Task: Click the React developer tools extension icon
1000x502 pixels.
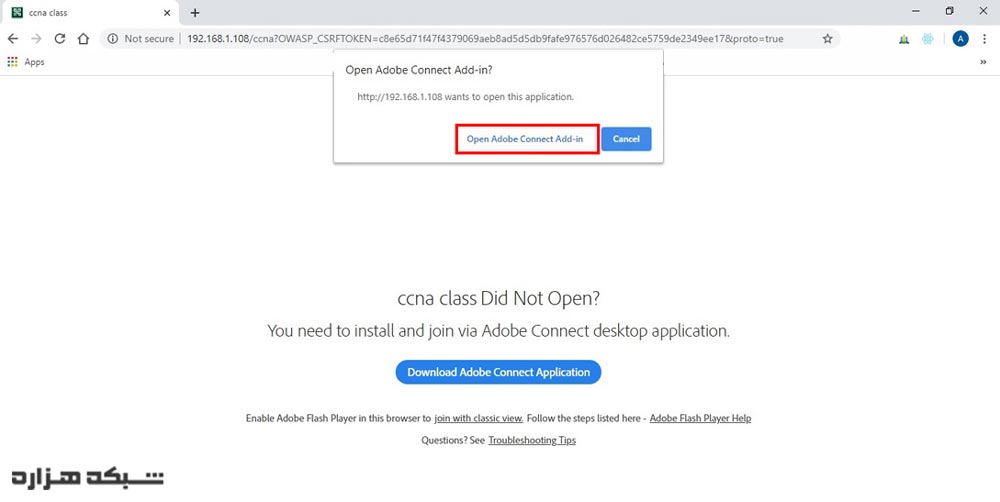Action: pos(927,39)
